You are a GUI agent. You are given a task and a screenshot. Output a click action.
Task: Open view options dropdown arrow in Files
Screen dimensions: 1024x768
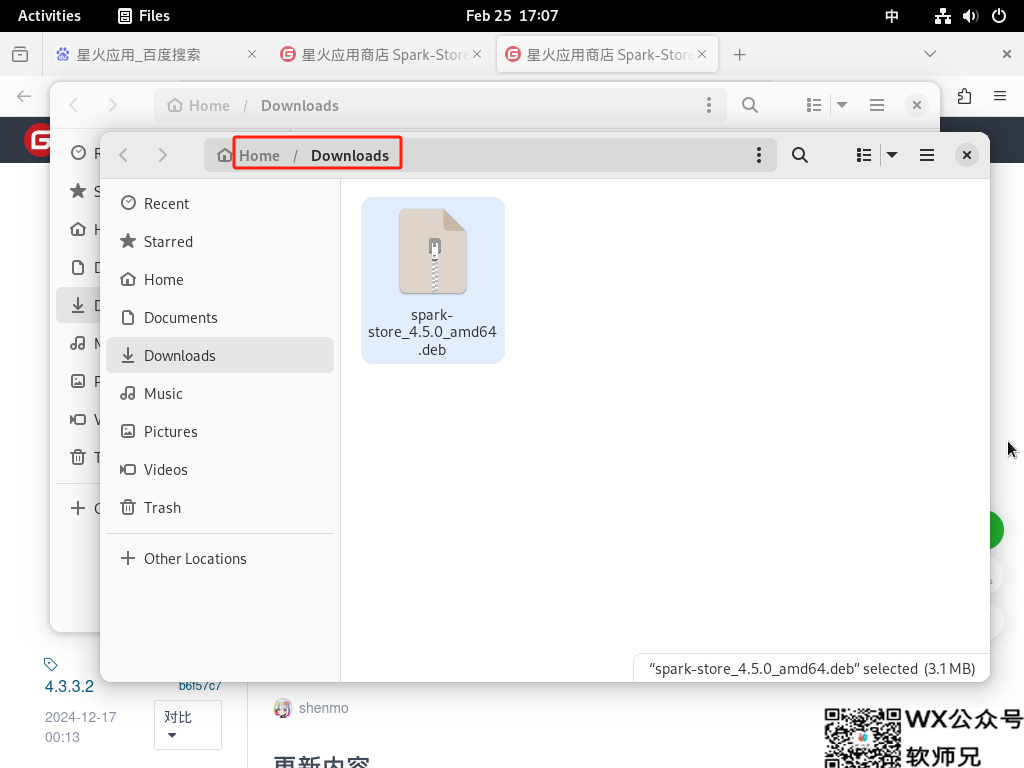click(x=891, y=155)
